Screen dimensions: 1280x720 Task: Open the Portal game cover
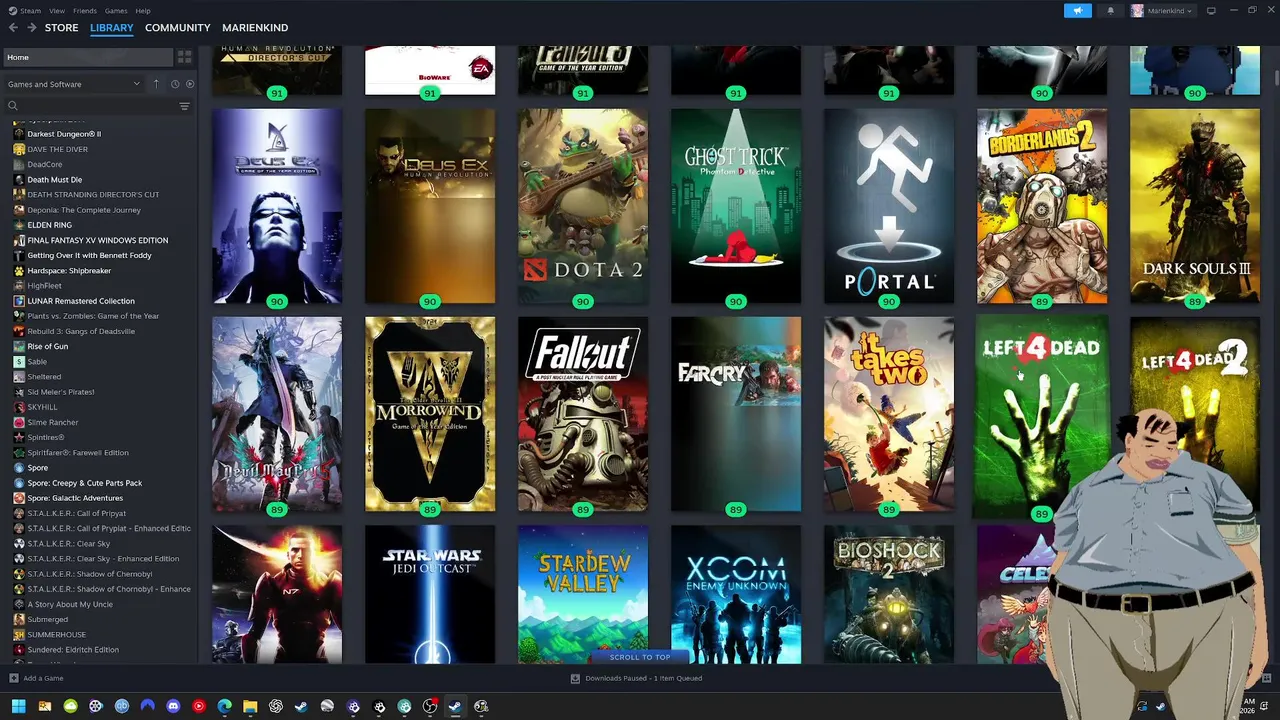pos(889,206)
